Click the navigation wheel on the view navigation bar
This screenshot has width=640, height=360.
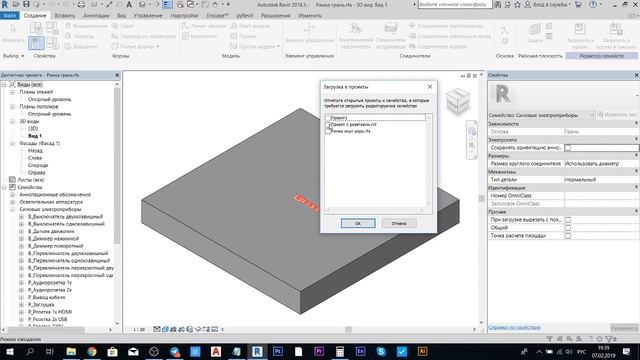pyautogui.click(x=472, y=131)
